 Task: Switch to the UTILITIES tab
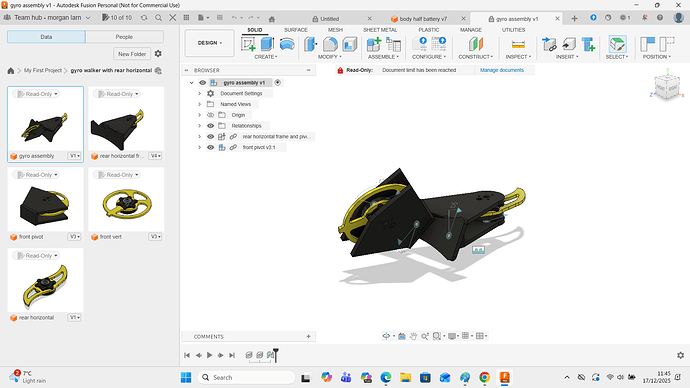point(514,30)
